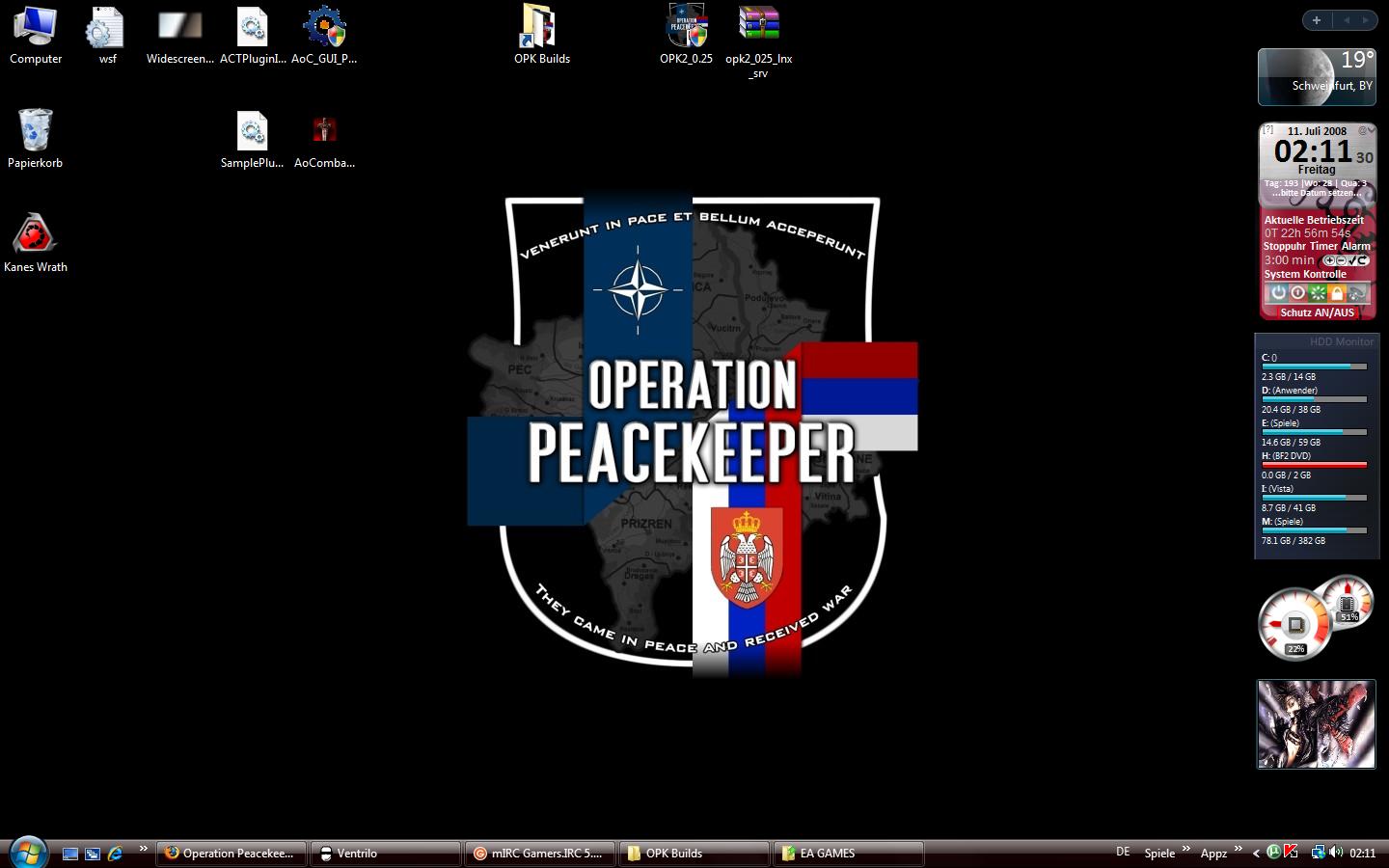
Task: Confirm timer with checkmark button
Action: 1352,260
